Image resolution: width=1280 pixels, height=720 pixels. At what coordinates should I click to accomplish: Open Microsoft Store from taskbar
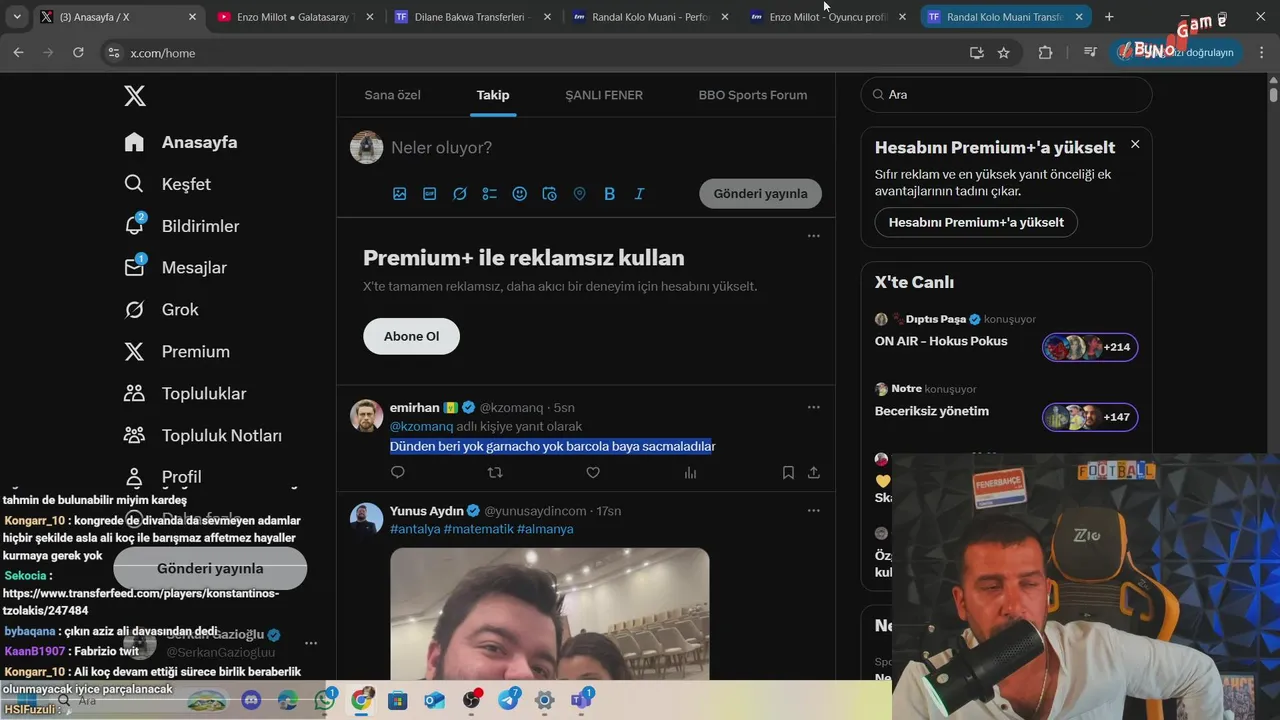coord(398,701)
